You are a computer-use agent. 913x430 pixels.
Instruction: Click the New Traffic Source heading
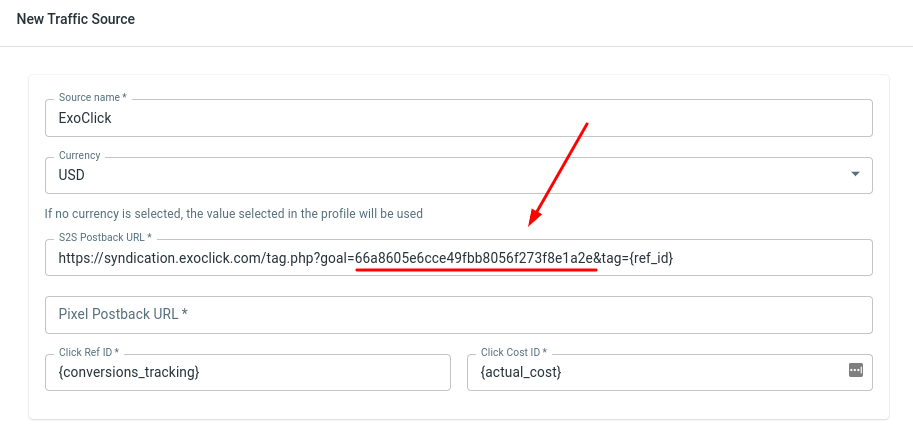(76, 19)
